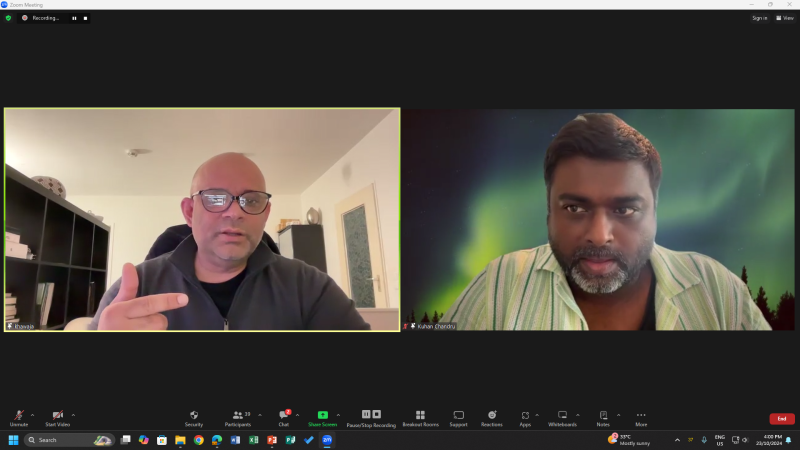Expand audio options arrow next to Unmute

33,414
